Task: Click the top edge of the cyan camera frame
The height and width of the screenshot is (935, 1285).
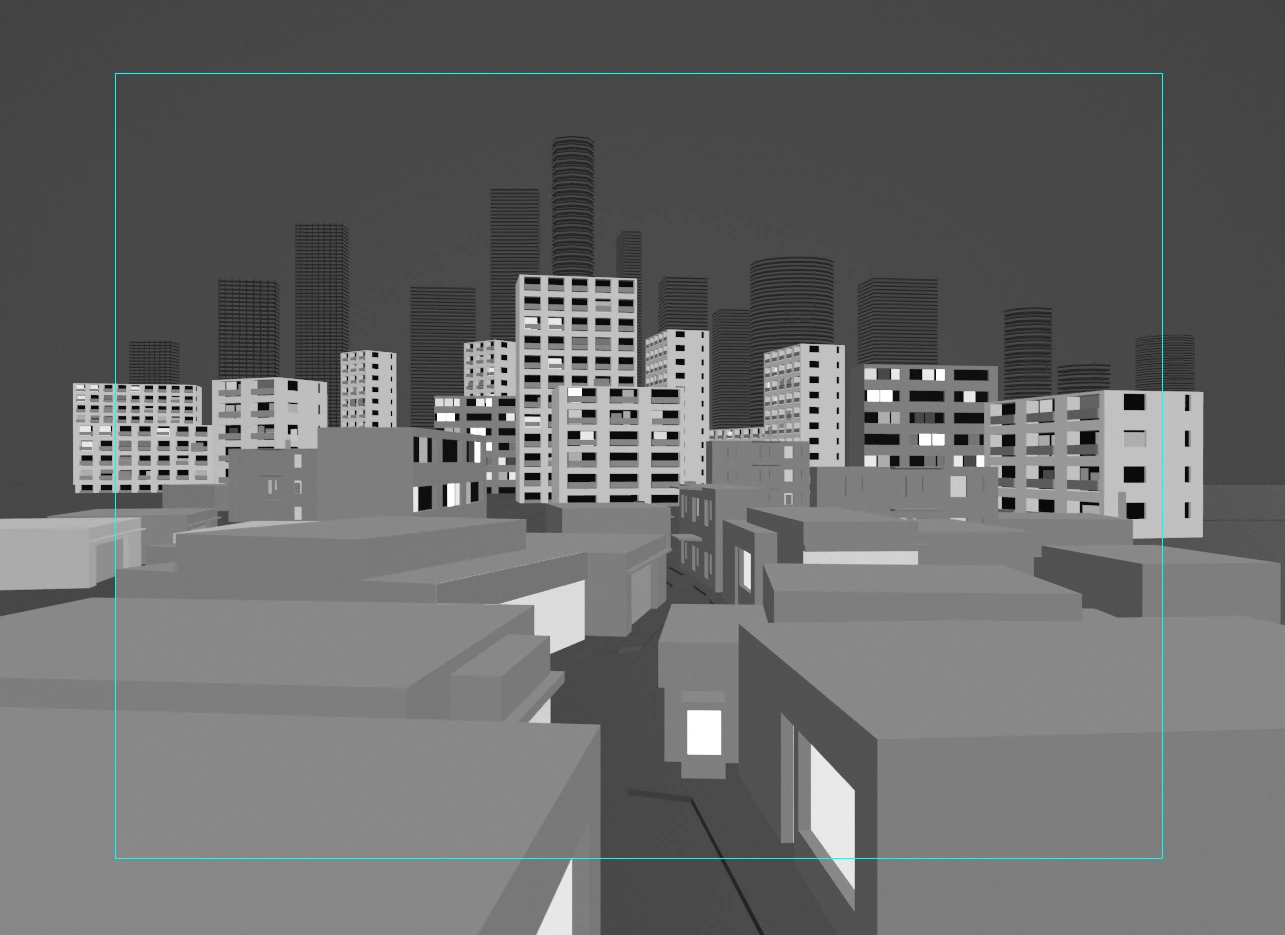Action: 638,73
